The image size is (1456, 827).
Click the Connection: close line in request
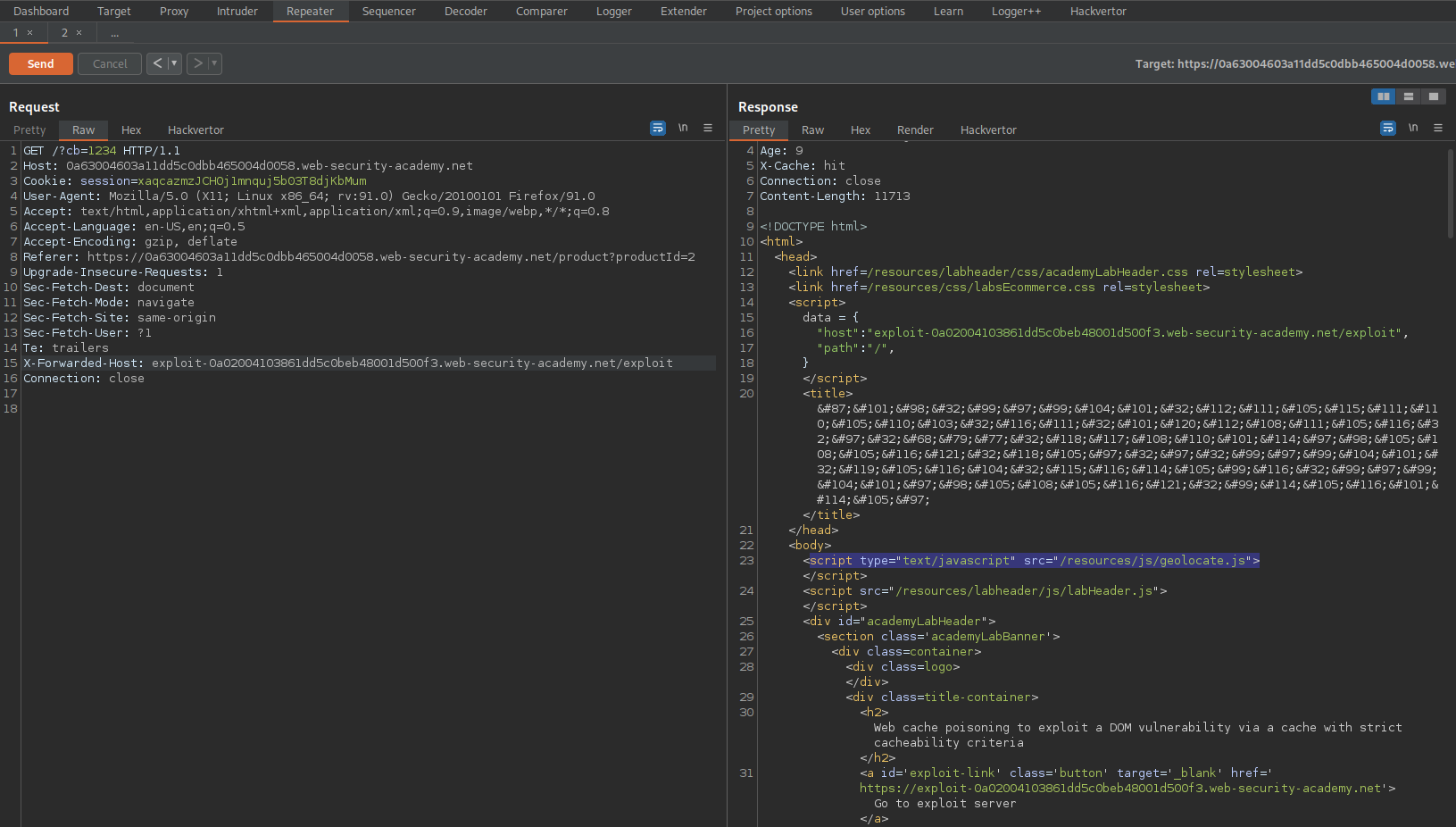(x=84, y=379)
